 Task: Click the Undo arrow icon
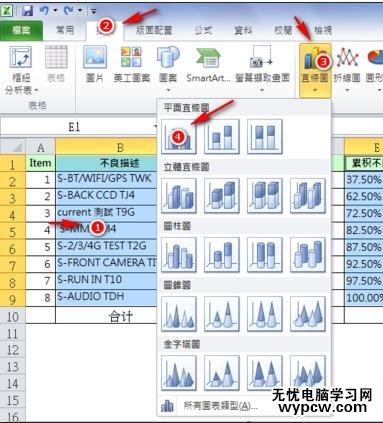pos(44,10)
